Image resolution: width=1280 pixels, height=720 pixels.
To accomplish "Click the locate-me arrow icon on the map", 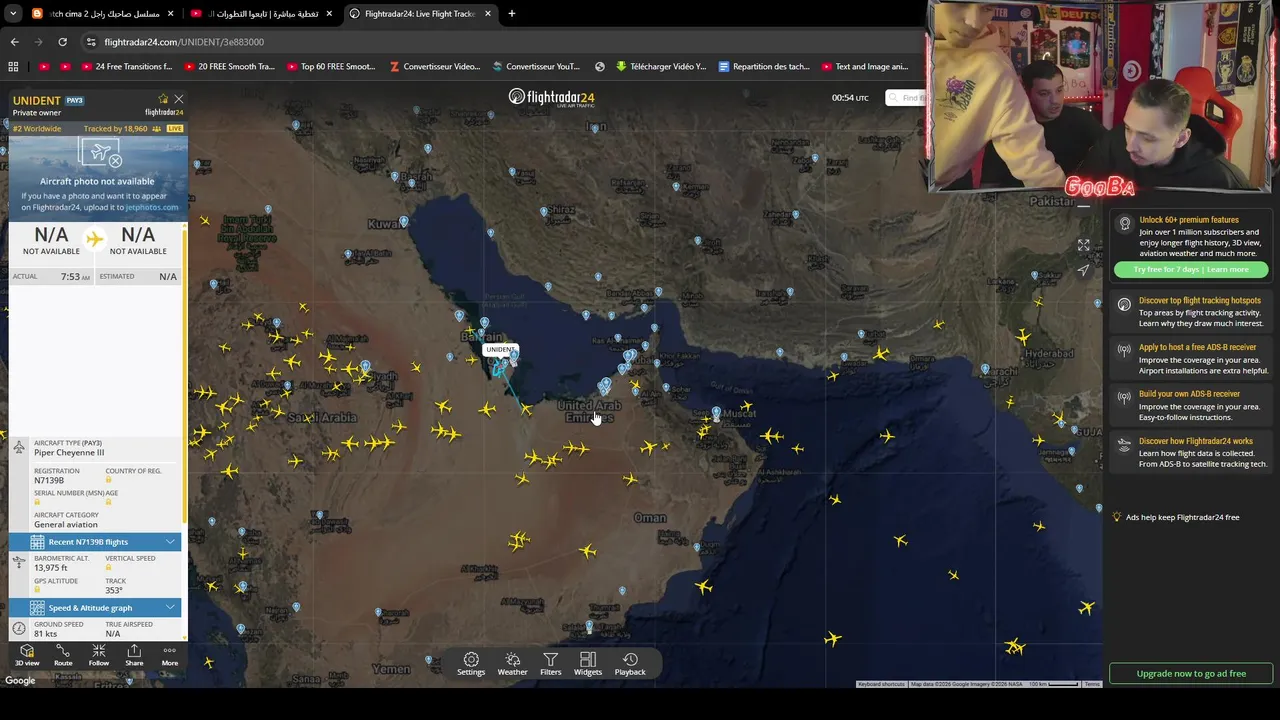I will click(1083, 269).
